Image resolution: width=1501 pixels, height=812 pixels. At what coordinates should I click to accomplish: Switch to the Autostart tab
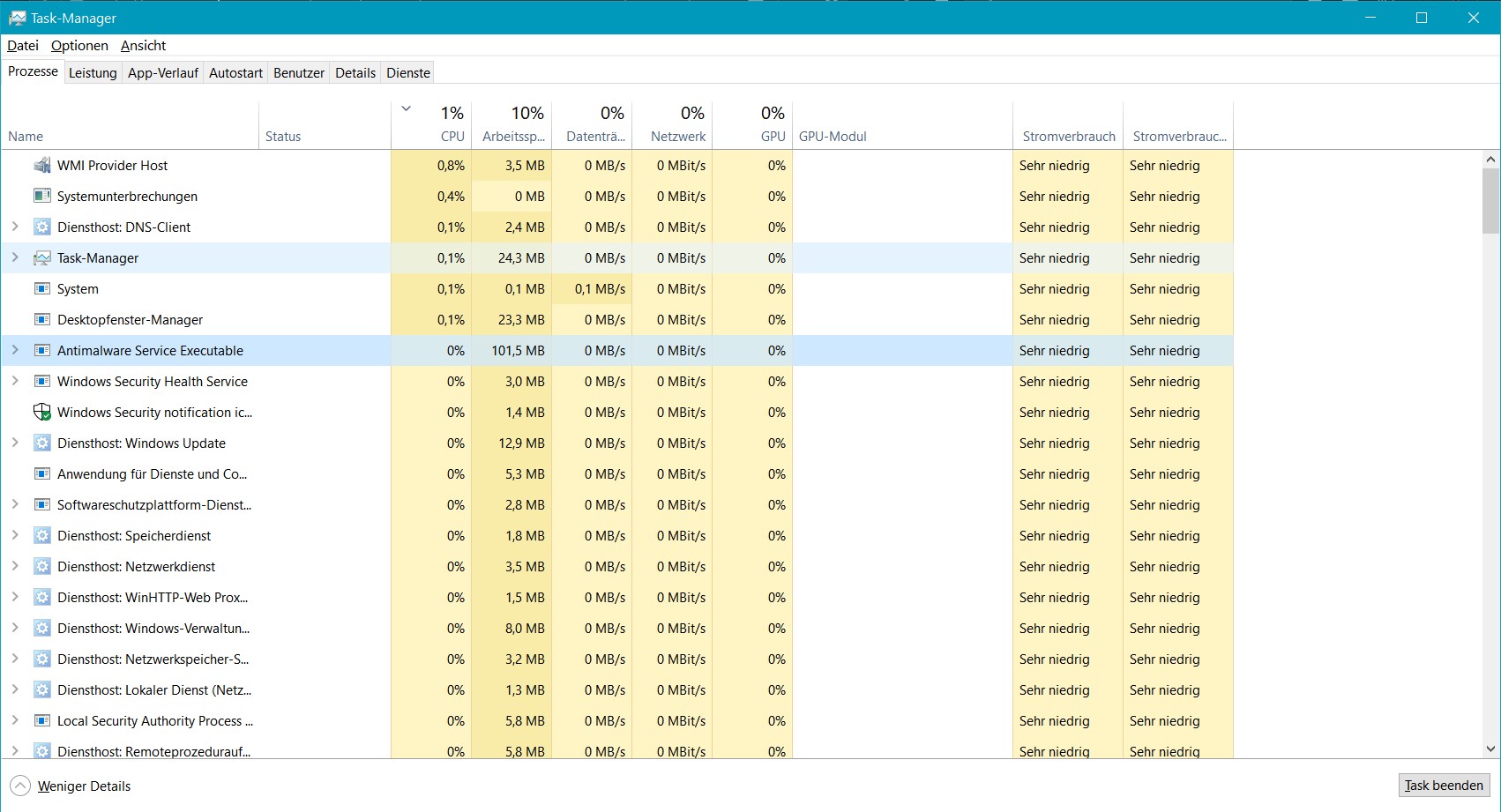click(235, 73)
